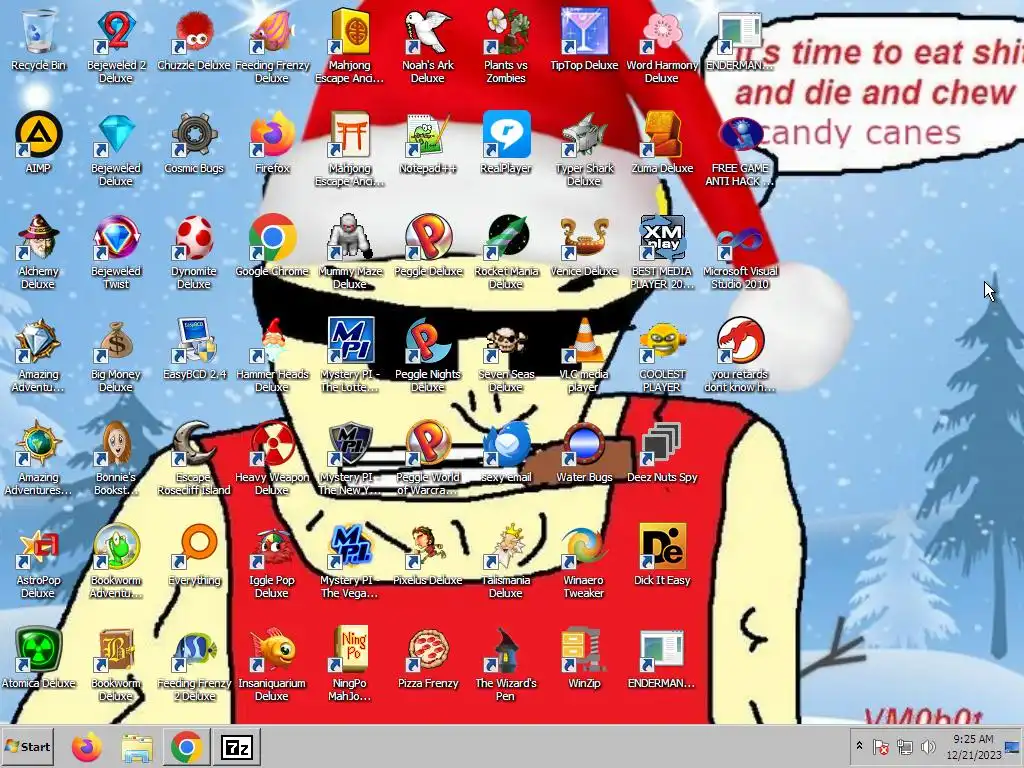This screenshot has width=1024, height=768.
Task: Click the Deez Nuts Spy icon
Action: point(662,453)
